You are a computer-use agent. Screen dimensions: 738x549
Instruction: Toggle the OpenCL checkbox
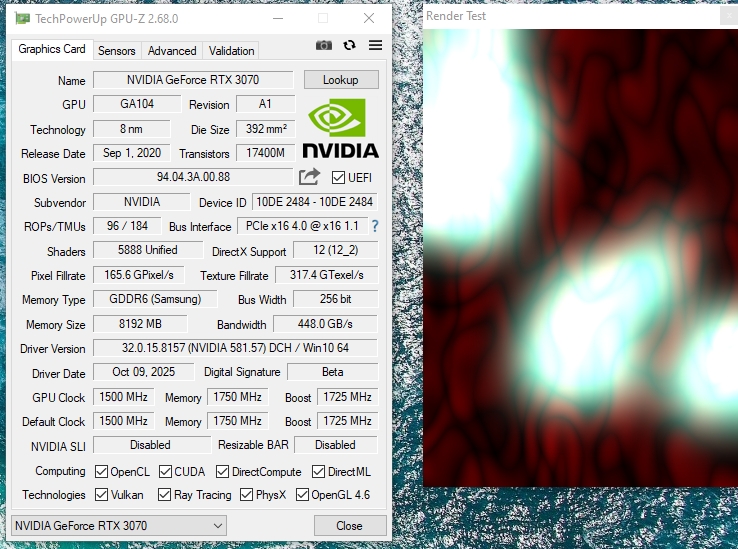tap(101, 471)
